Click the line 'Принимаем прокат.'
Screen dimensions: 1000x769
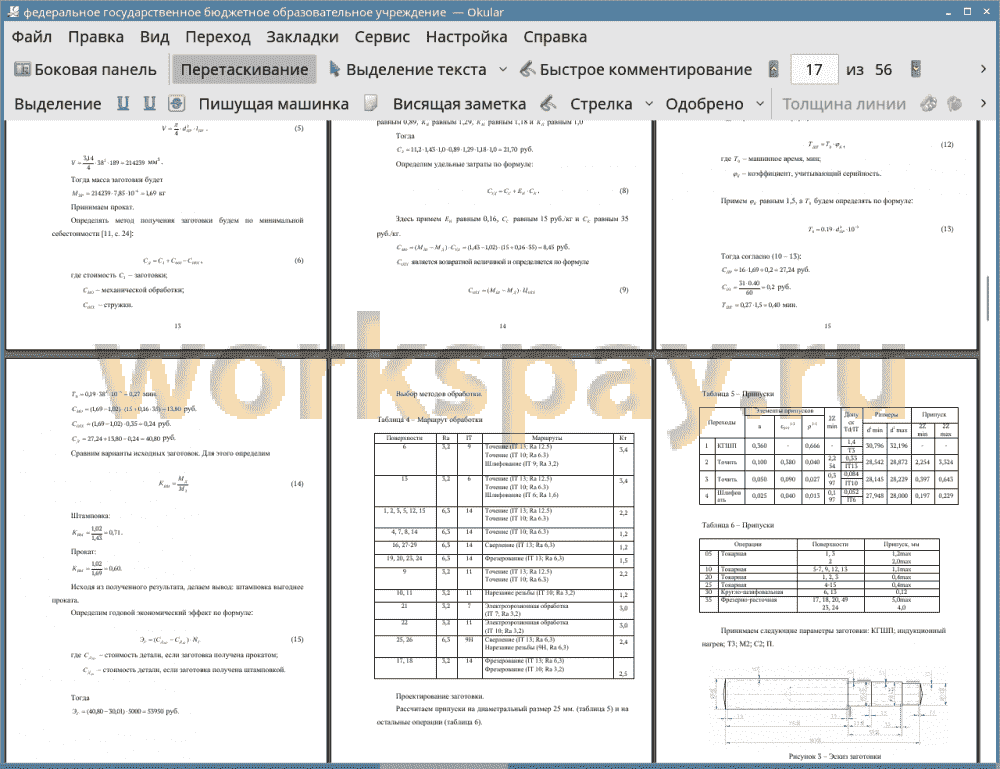click(102, 207)
